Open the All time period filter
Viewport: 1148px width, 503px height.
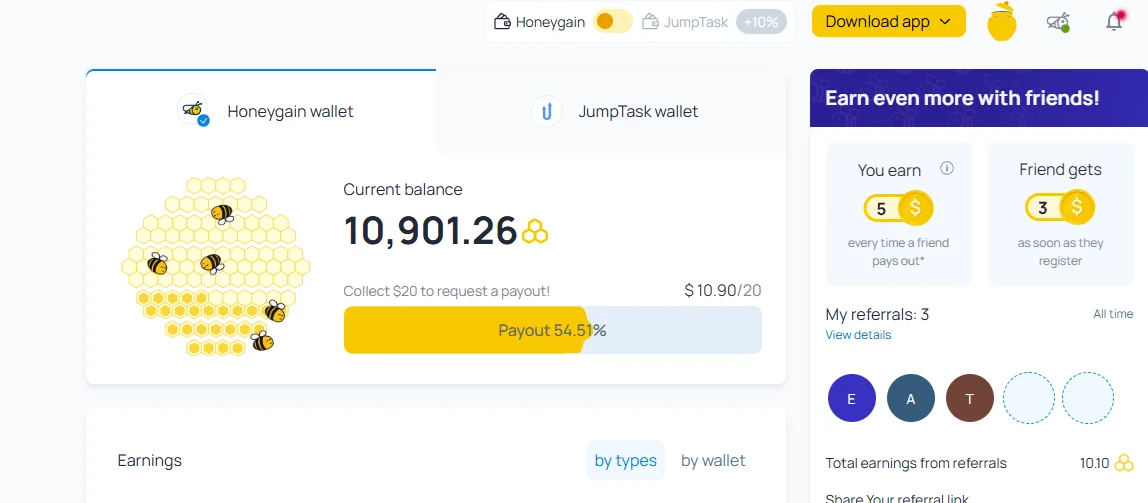(1113, 314)
